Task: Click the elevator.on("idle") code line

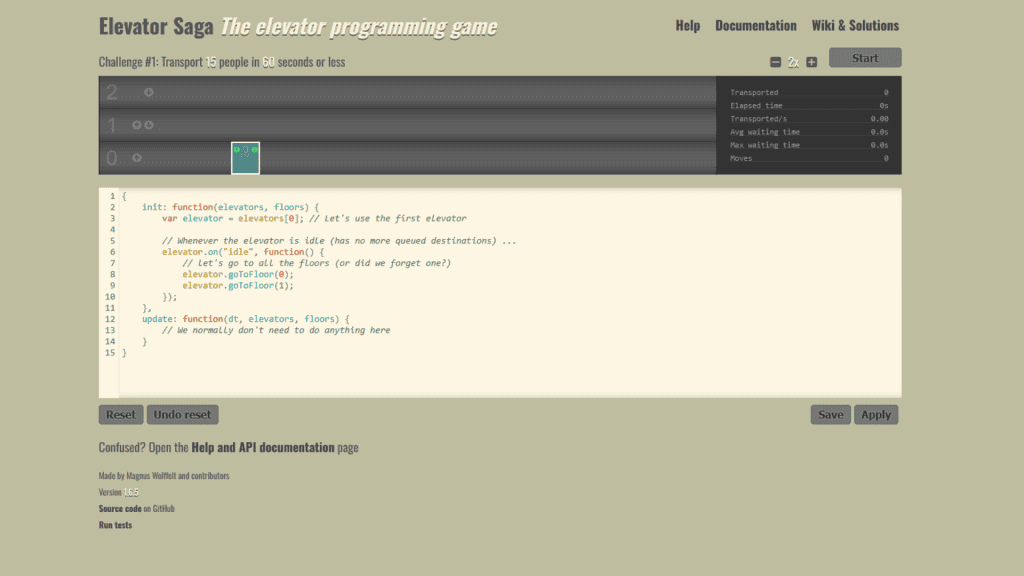Action: pyautogui.click(x=243, y=252)
